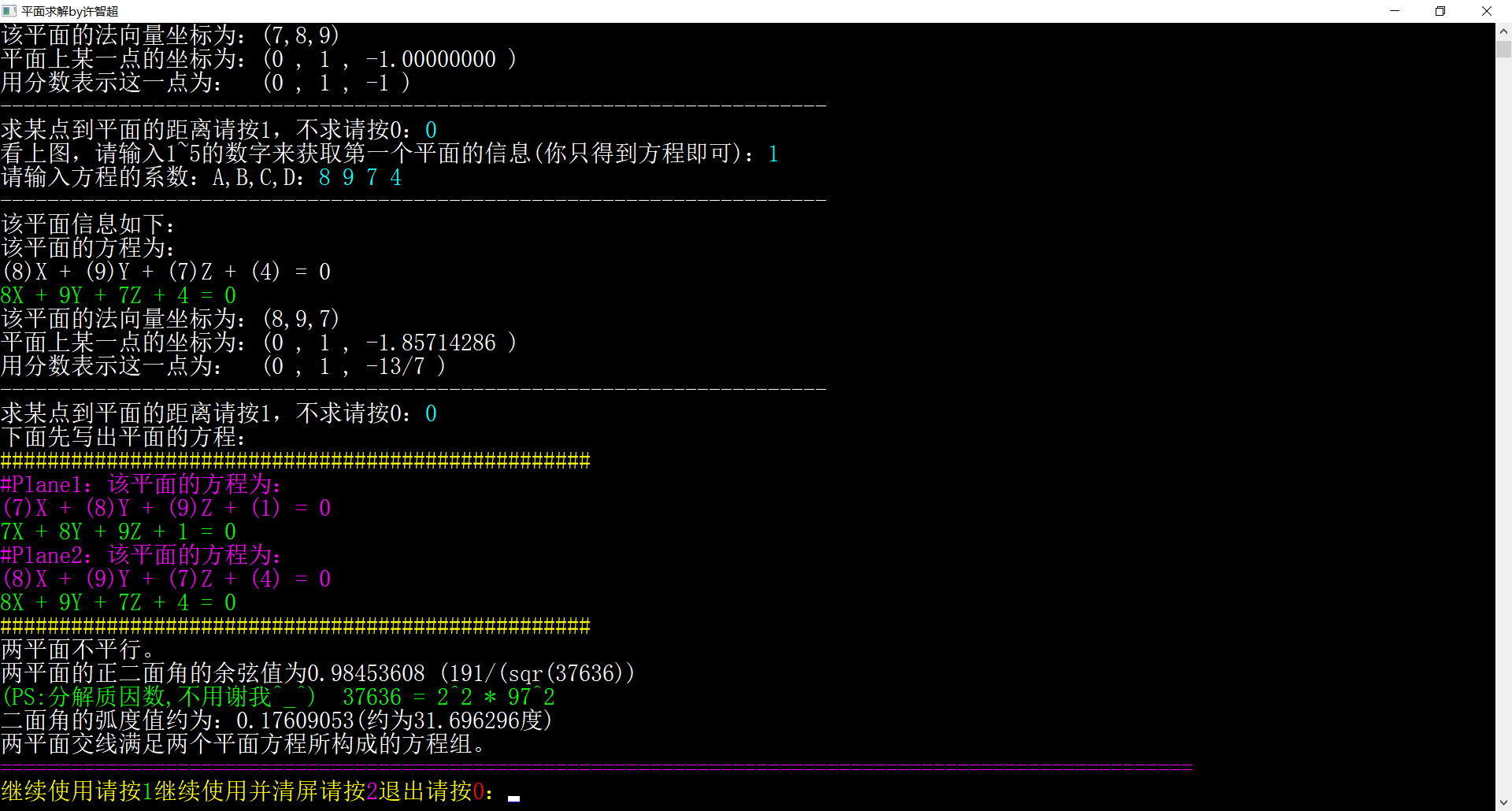
Task: Click the green factorization line '37636 = 2^2 * 97^2'
Action: click(x=448, y=697)
